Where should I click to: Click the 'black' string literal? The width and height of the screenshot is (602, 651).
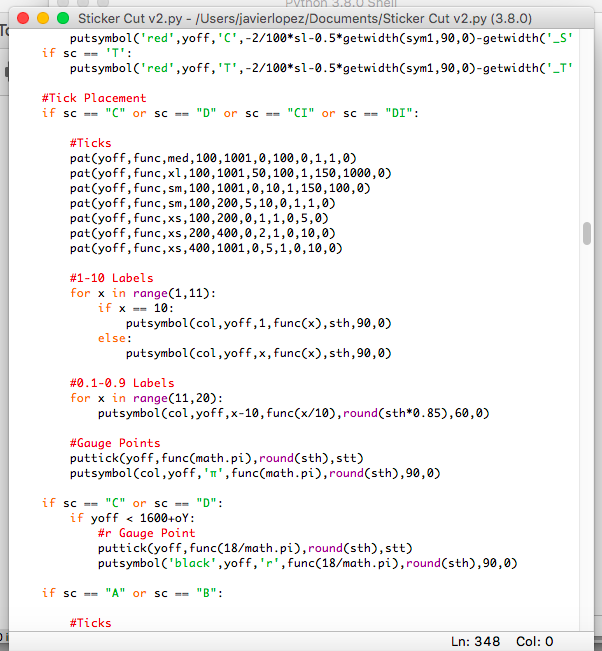(x=192, y=563)
